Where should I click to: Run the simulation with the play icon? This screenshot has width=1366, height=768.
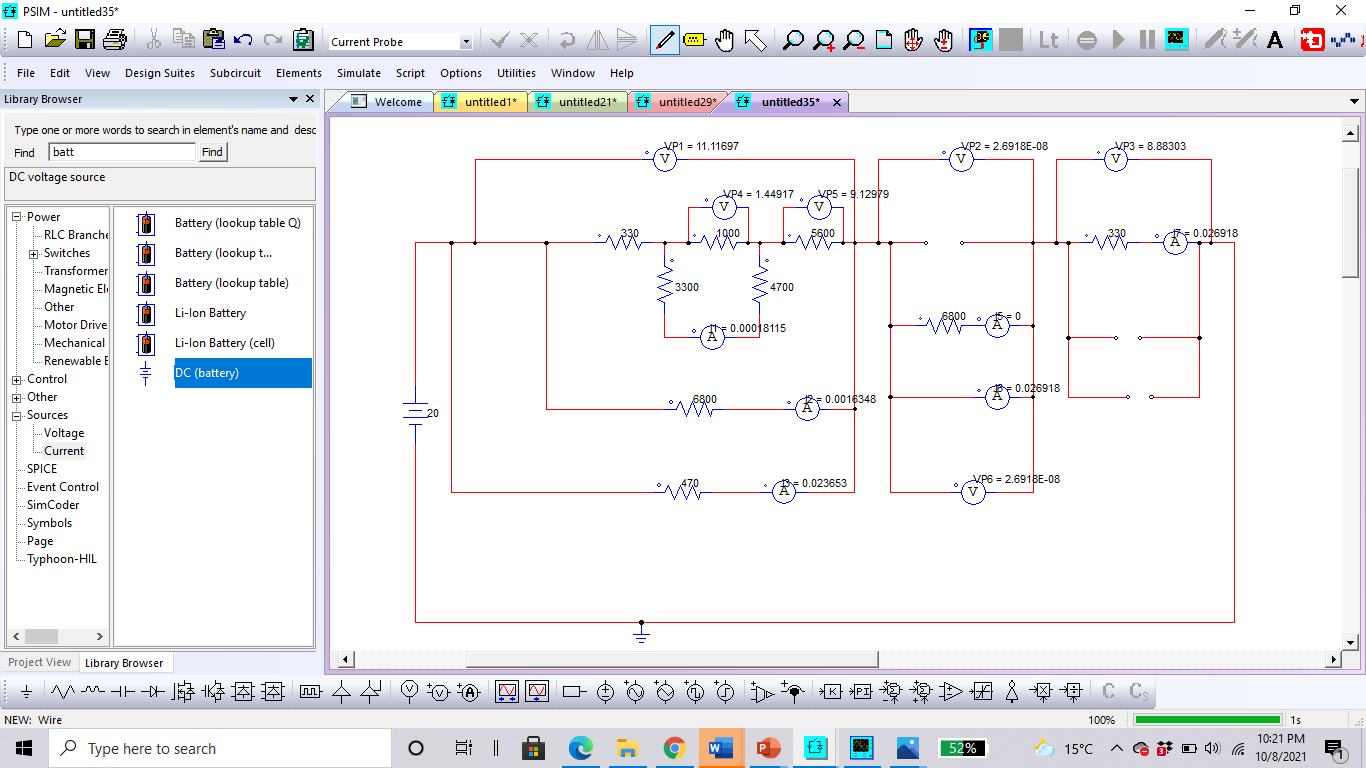click(1119, 42)
